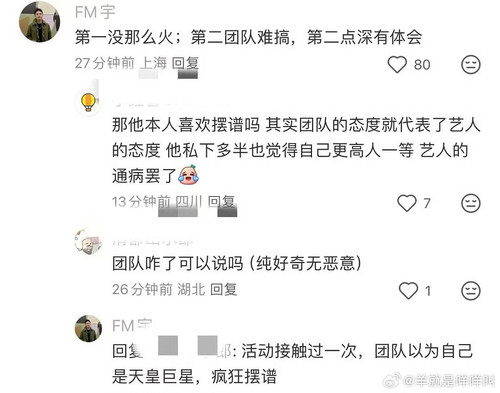The image size is (500, 393).
Task: Open the avatar of the 湖北 commenter
Action: click(88, 241)
